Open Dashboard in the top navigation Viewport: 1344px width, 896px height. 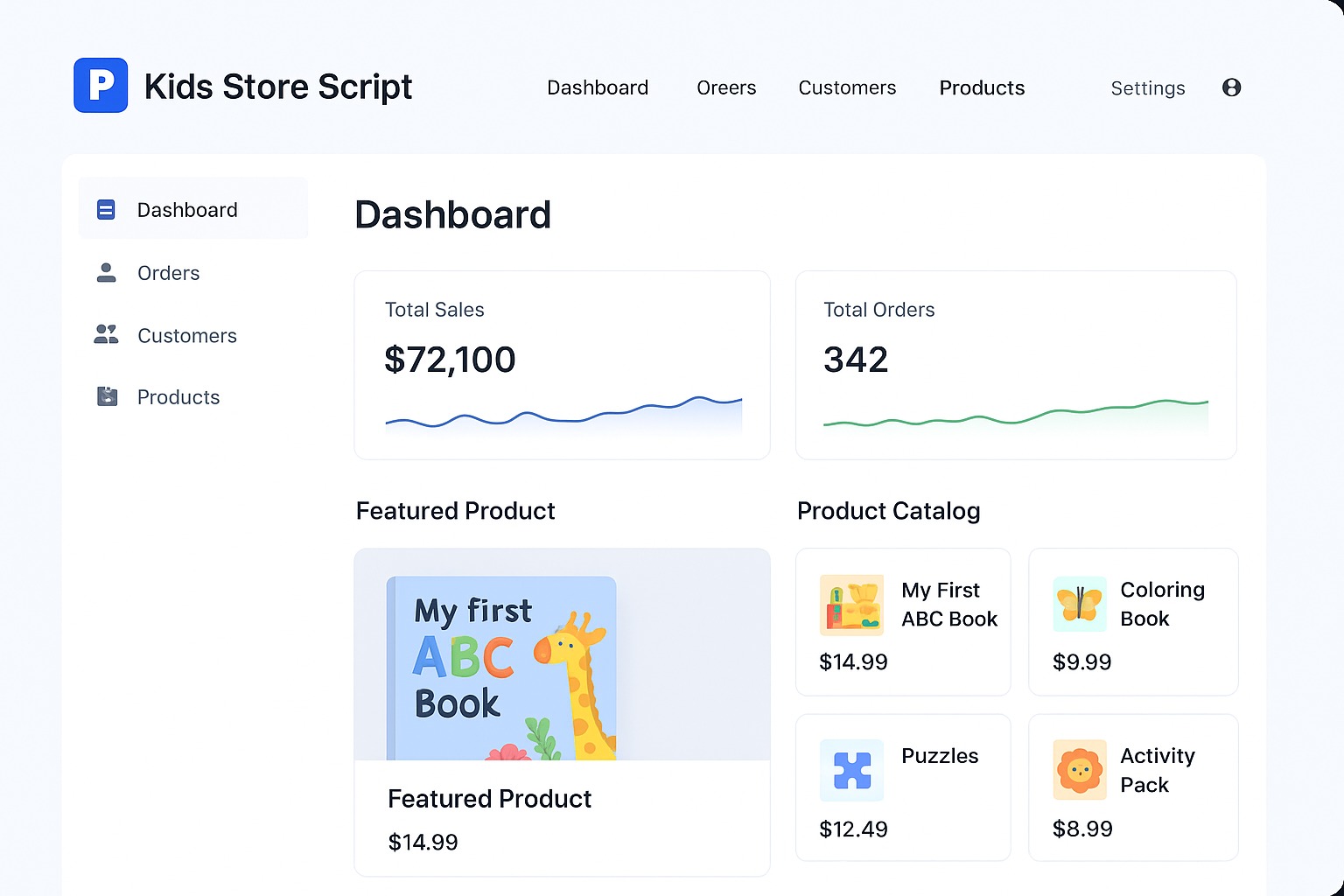(x=598, y=88)
